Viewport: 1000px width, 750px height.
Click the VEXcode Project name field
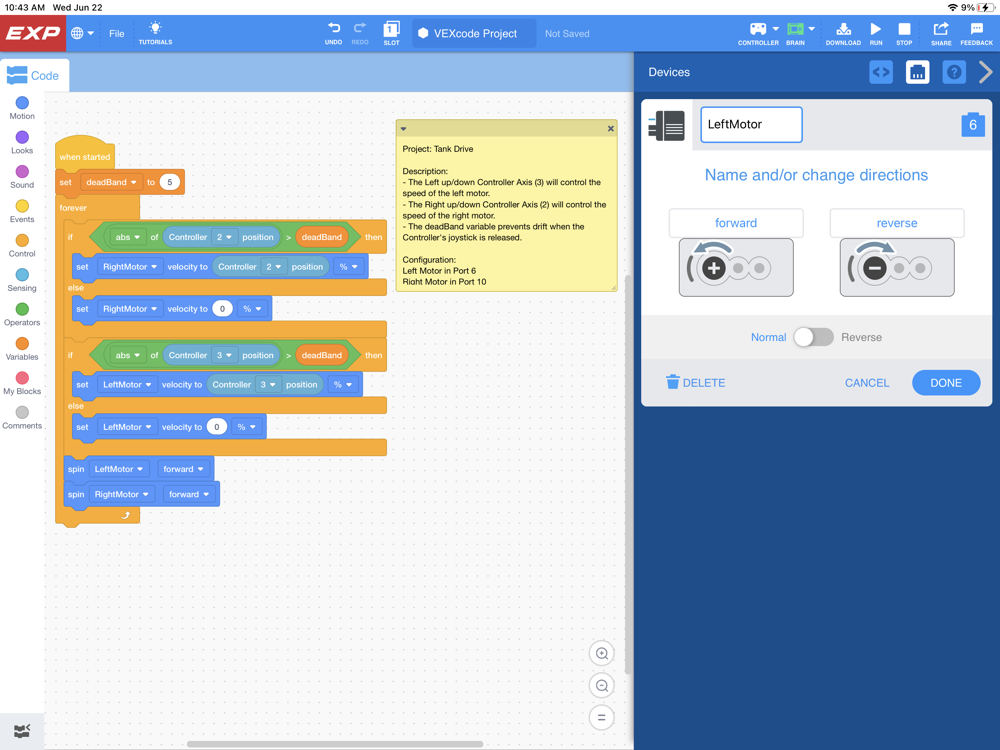click(x=474, y=33)
